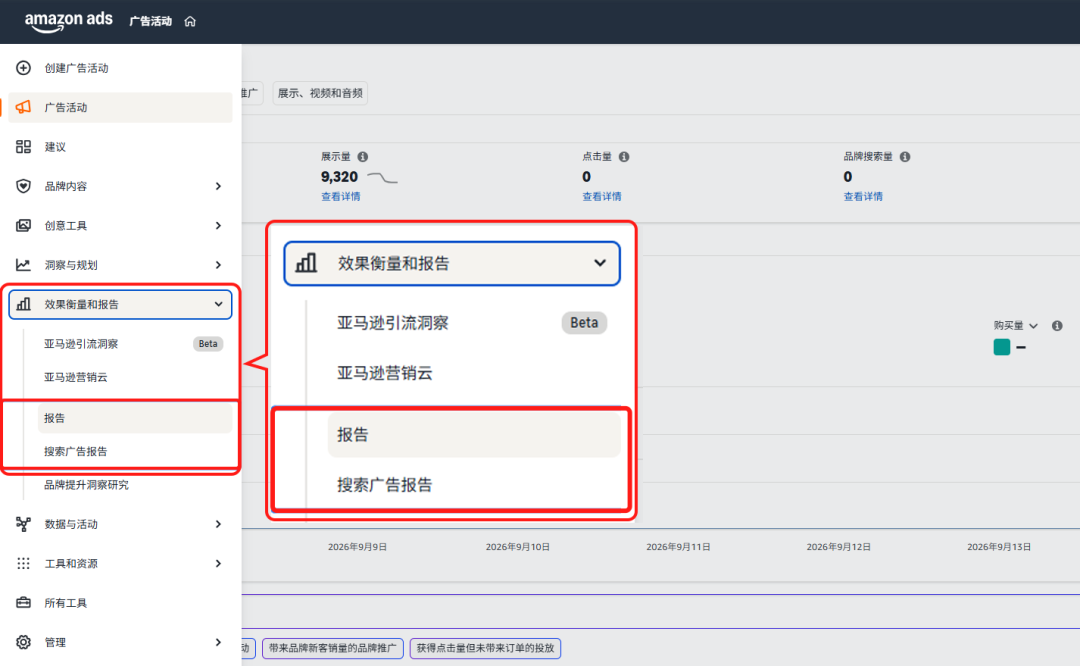Click the plus icon for 创建广告活动
1080x666 pixels.
coord(23,67)
